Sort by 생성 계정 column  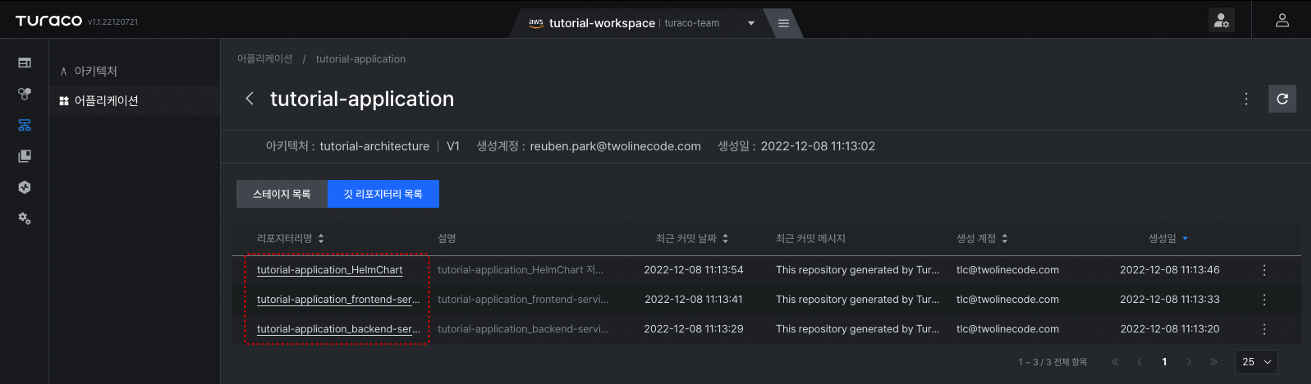[982, 239]
